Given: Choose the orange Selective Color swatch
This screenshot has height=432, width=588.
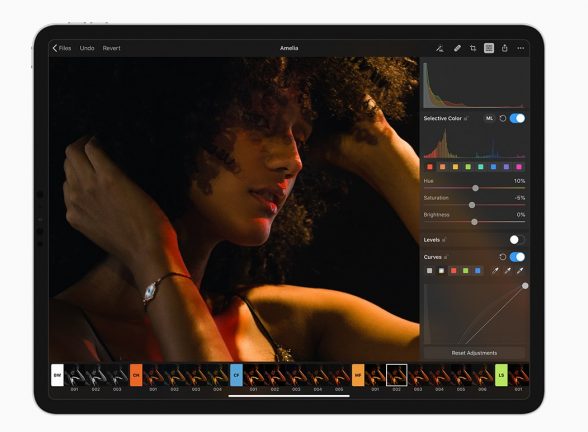Looking at the screenshot, I should click(x=443, y=167).
